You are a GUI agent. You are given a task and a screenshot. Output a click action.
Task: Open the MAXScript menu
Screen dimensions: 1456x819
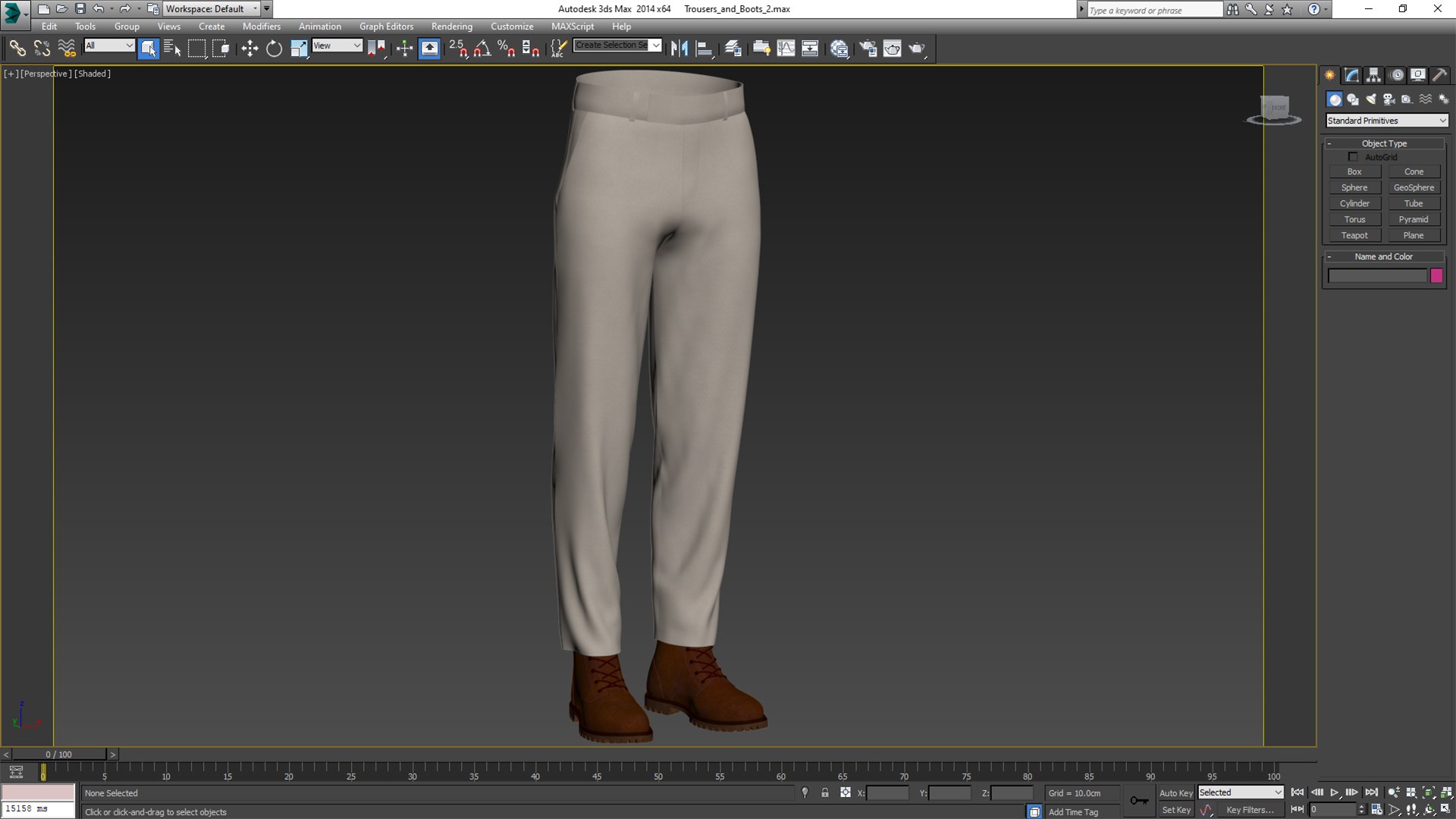(x=573, y=27)
